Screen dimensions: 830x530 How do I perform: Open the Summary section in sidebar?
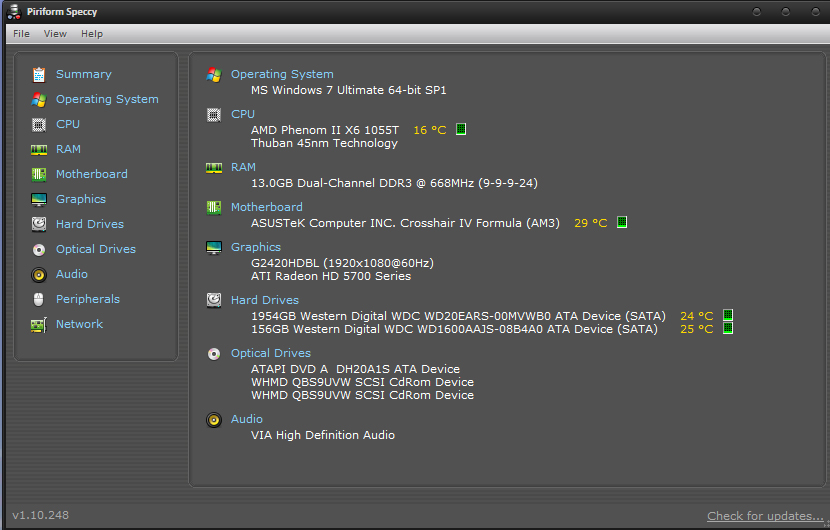click(84, 74)
